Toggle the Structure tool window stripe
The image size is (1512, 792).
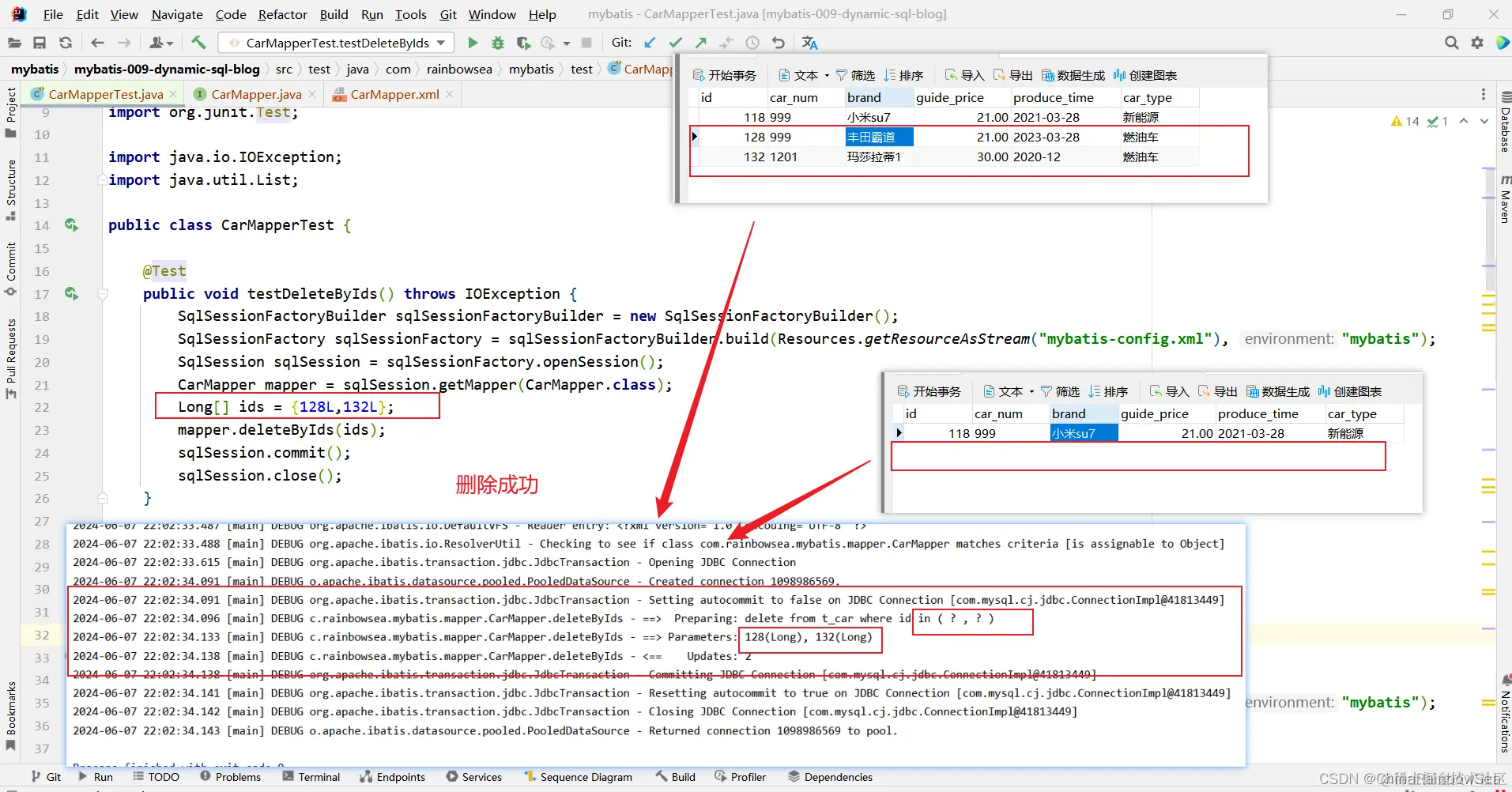click(x=11, y=190)
